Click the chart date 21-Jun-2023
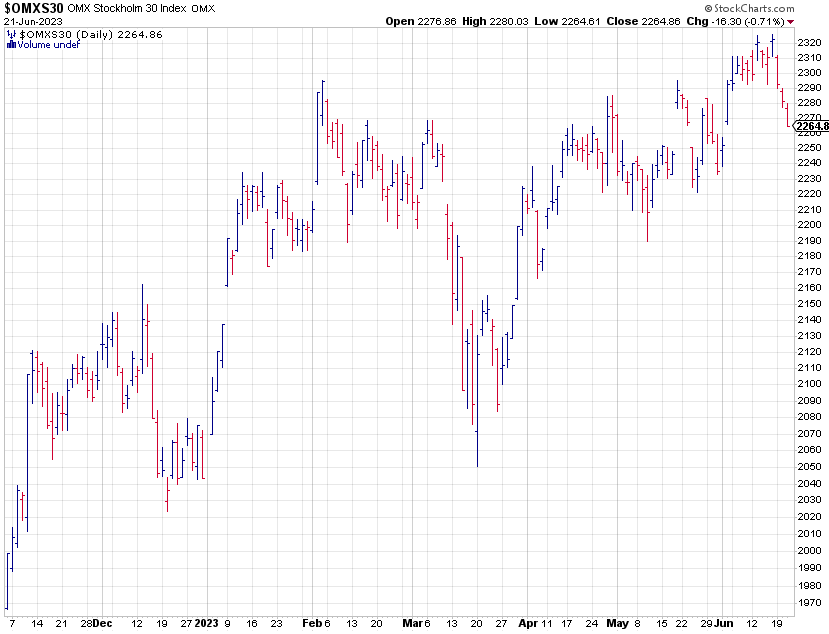Image resolution: width=829 pixels, height=634 pixels. point(33,22)
